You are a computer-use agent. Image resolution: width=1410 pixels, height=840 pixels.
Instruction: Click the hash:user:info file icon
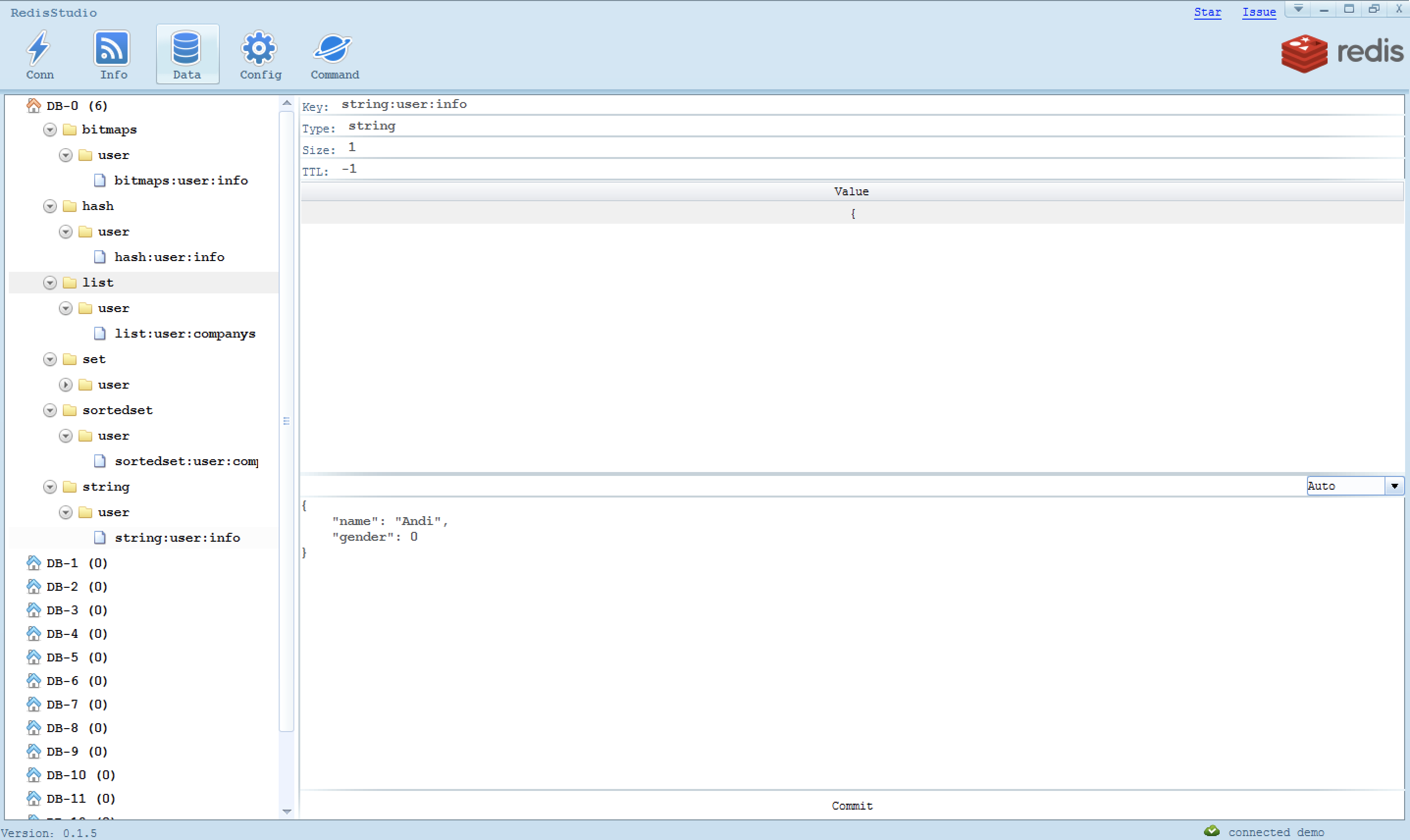(x=100, y=257)
